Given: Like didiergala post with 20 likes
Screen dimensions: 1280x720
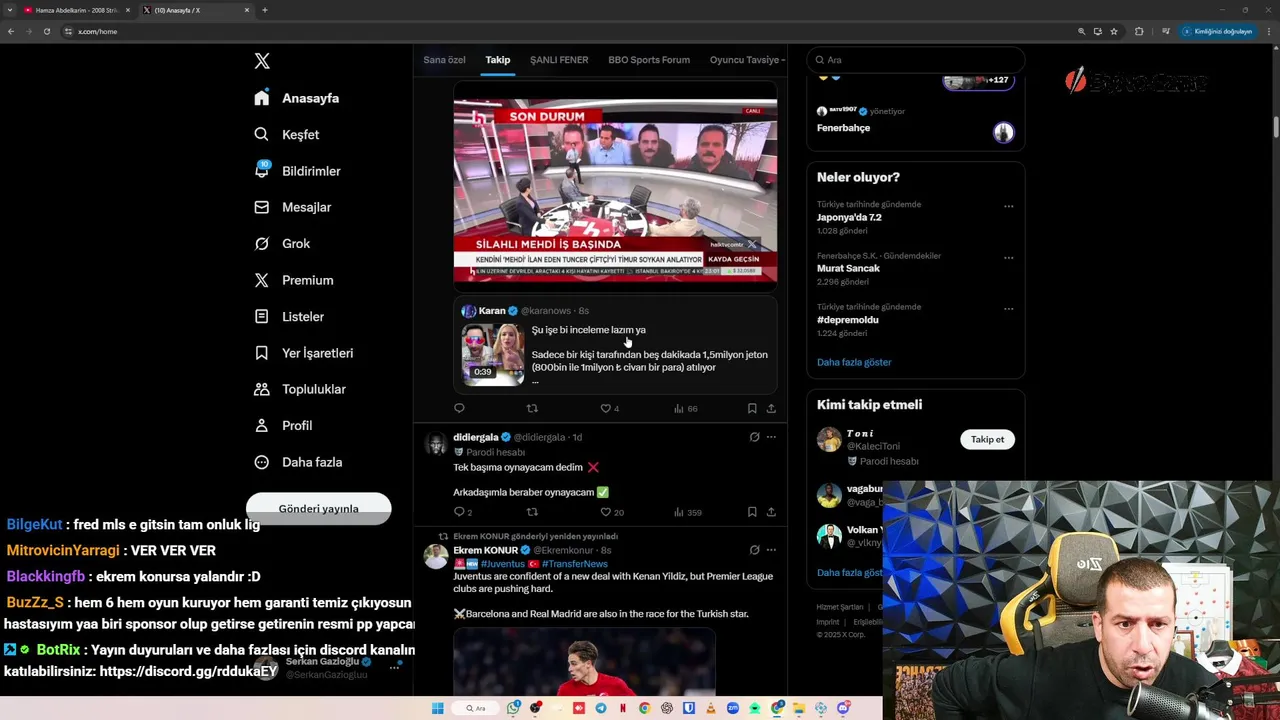Looking at the screenshot, I should (611, 512).
